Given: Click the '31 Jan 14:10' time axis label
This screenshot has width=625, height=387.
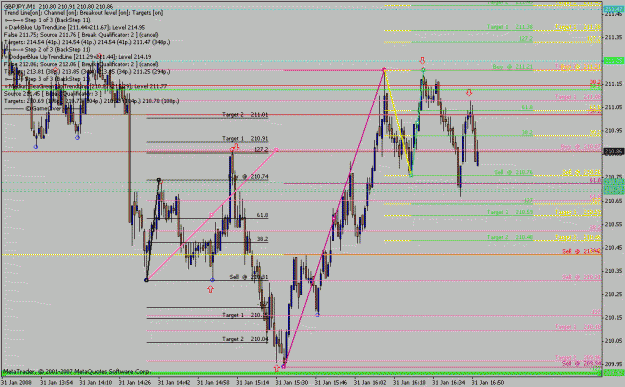Looking at the screenshot, I should (96, 383).
